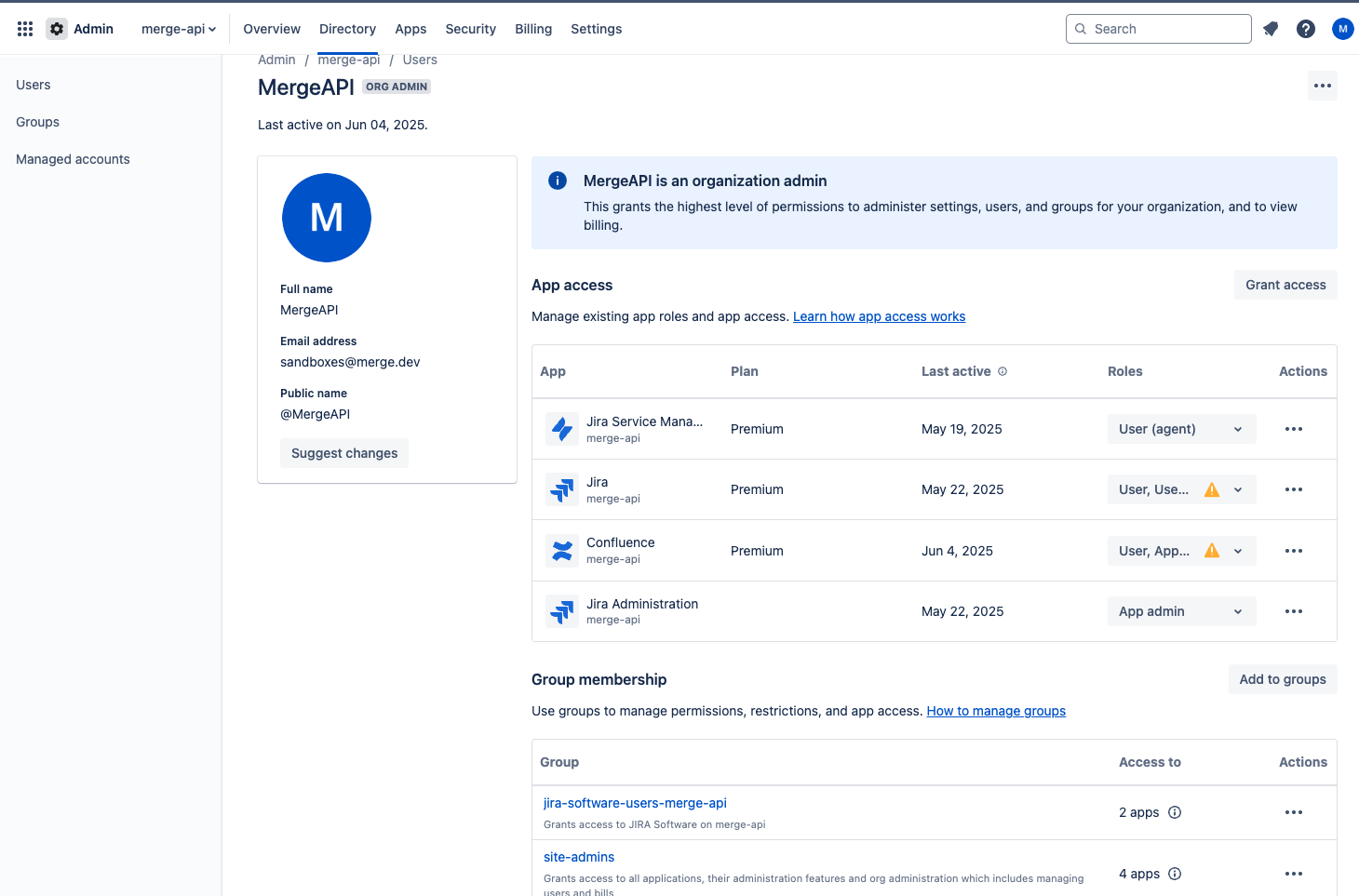Click the warning triangle beside Jira roles
This screenshot has width=1359, height=896.
[x=1212, y=488]
